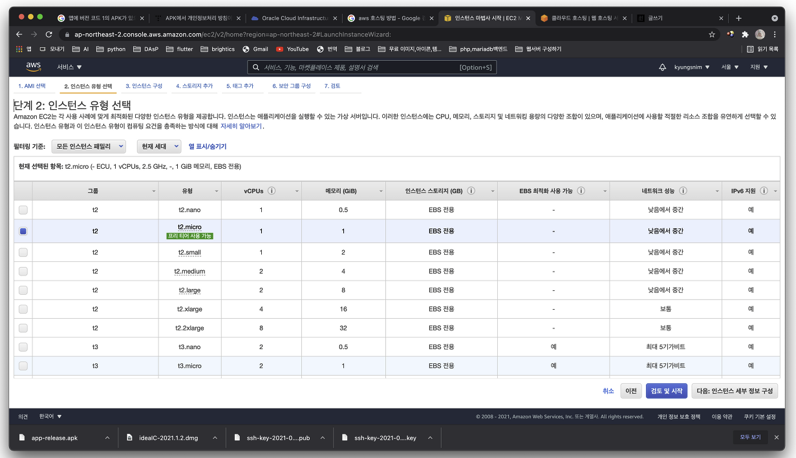Select the t2.2xlarge instance checkbox
This screenshot has height=458, width=796.
tap(23, 328)
